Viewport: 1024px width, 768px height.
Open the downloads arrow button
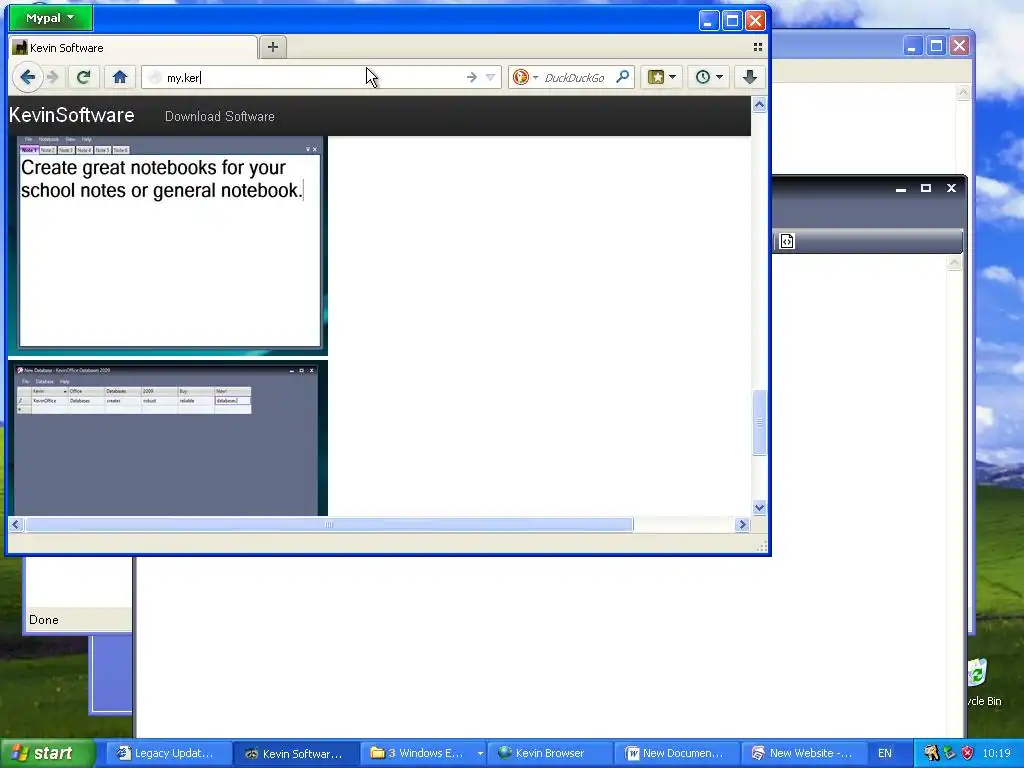tap(750, 77)
